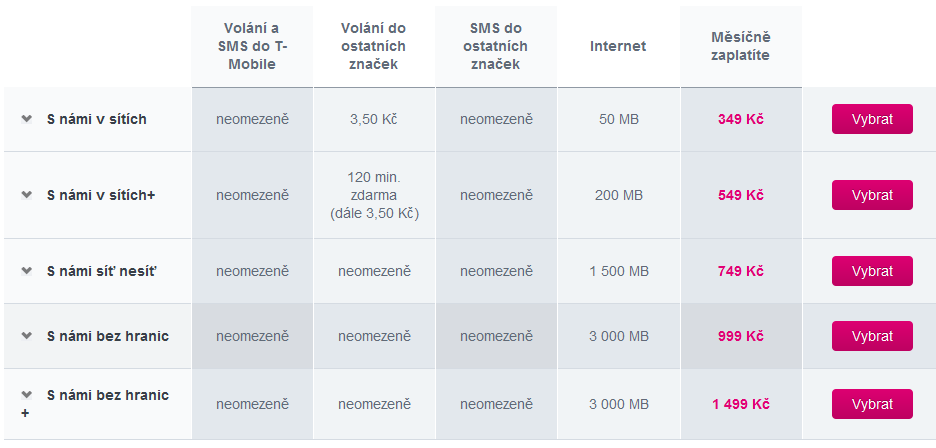Viewport: 936px width, 448px height.
Task: Choose Vybrat for the 749 Kč plan
Action: point(872,271)
